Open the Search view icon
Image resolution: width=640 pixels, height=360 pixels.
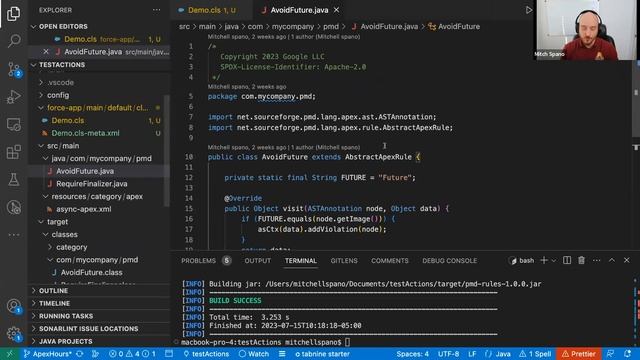point(13,41)
